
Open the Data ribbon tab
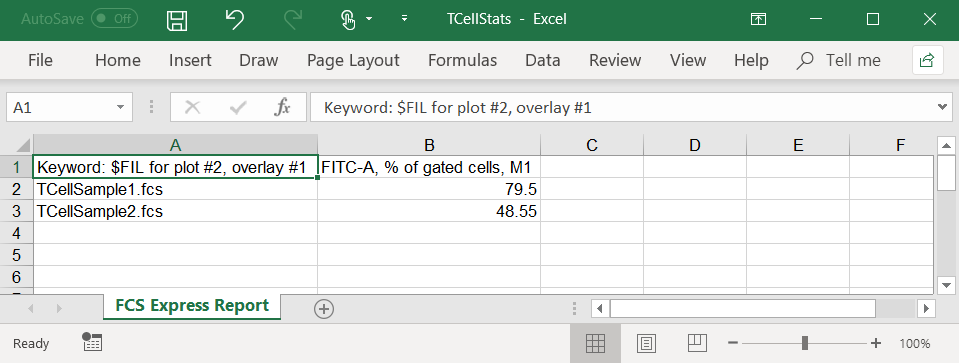coord(542,60)
